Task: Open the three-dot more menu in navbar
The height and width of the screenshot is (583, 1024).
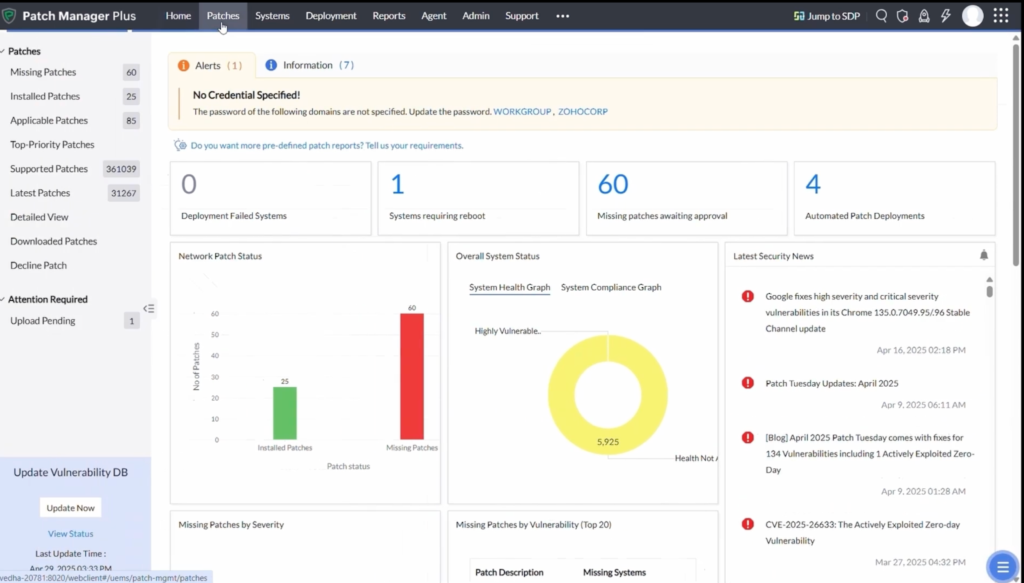Action: 562,16
